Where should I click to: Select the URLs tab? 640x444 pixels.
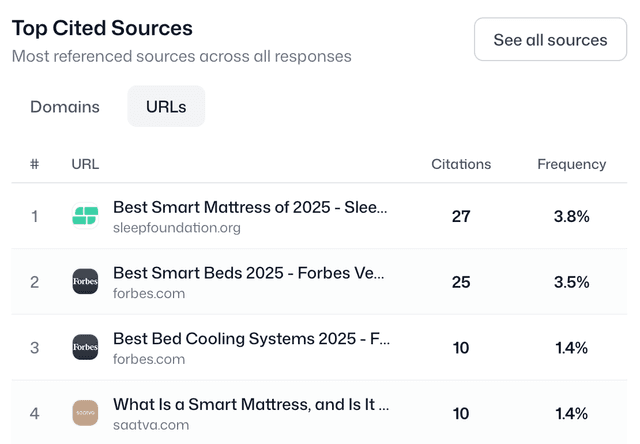[166, 107]
